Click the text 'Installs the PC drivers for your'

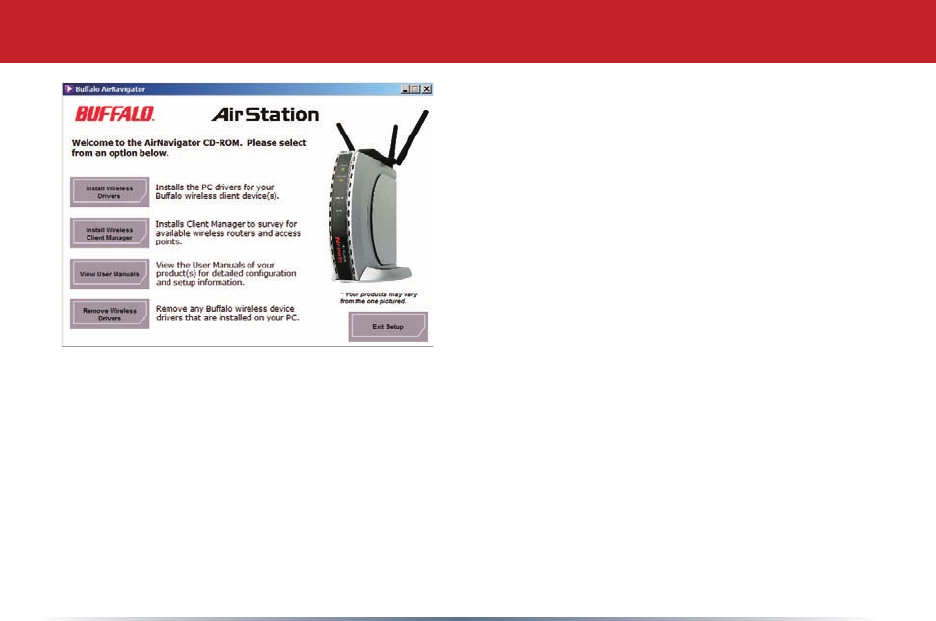(x=215, y=187)
